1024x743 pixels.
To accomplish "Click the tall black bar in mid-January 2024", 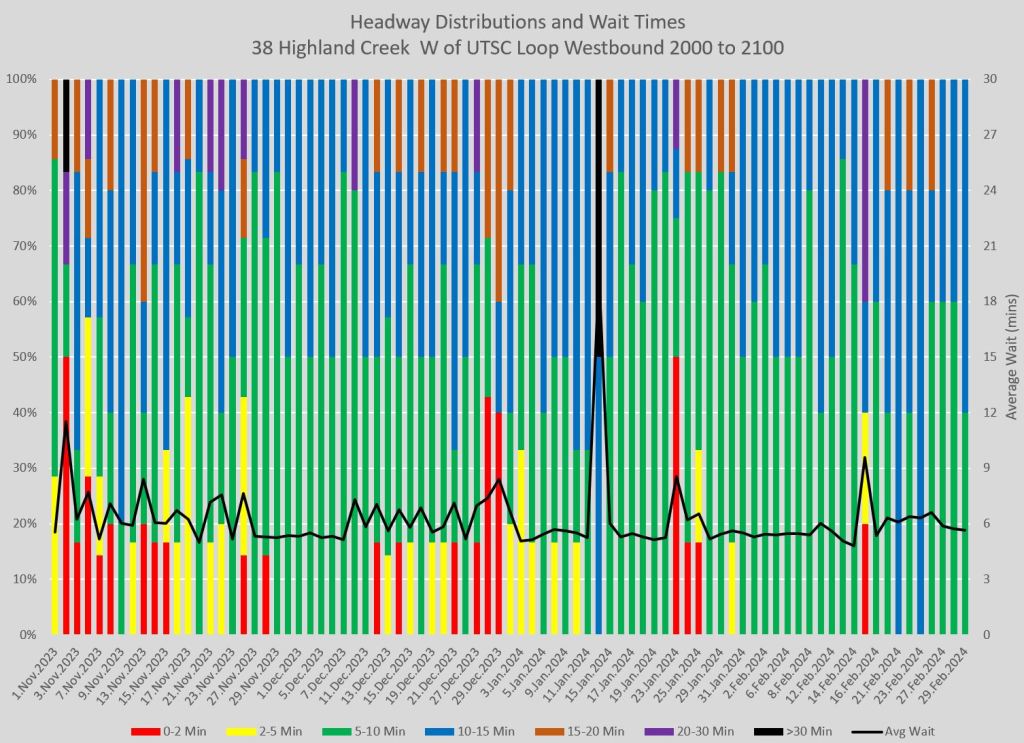I will (598, 200).
